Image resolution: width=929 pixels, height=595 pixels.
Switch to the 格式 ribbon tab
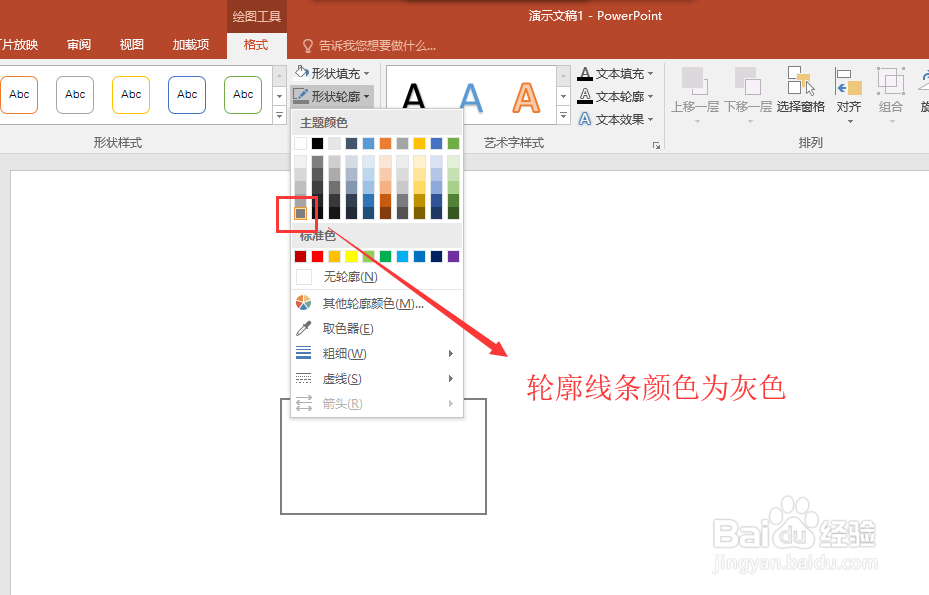[257, 44]
